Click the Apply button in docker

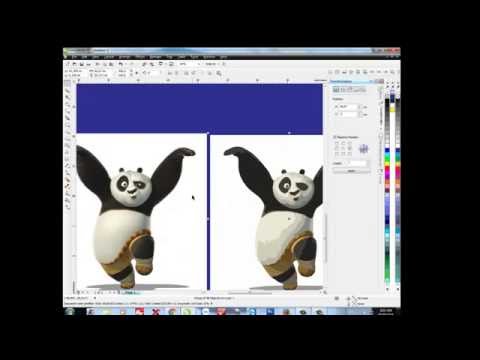(351, 171)
